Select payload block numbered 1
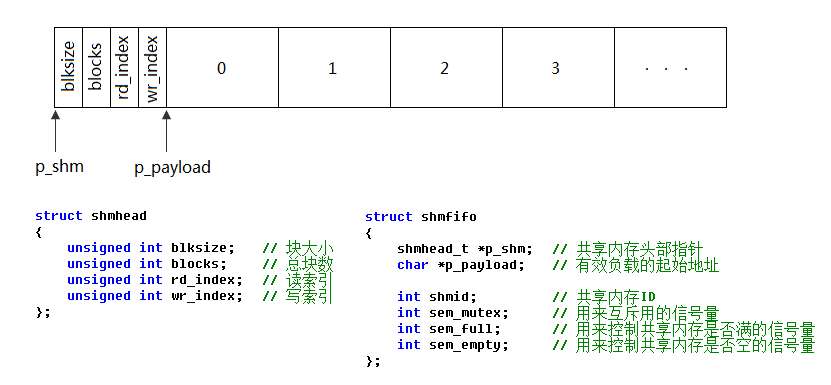 pyautogui.click(x=334, y=67)
